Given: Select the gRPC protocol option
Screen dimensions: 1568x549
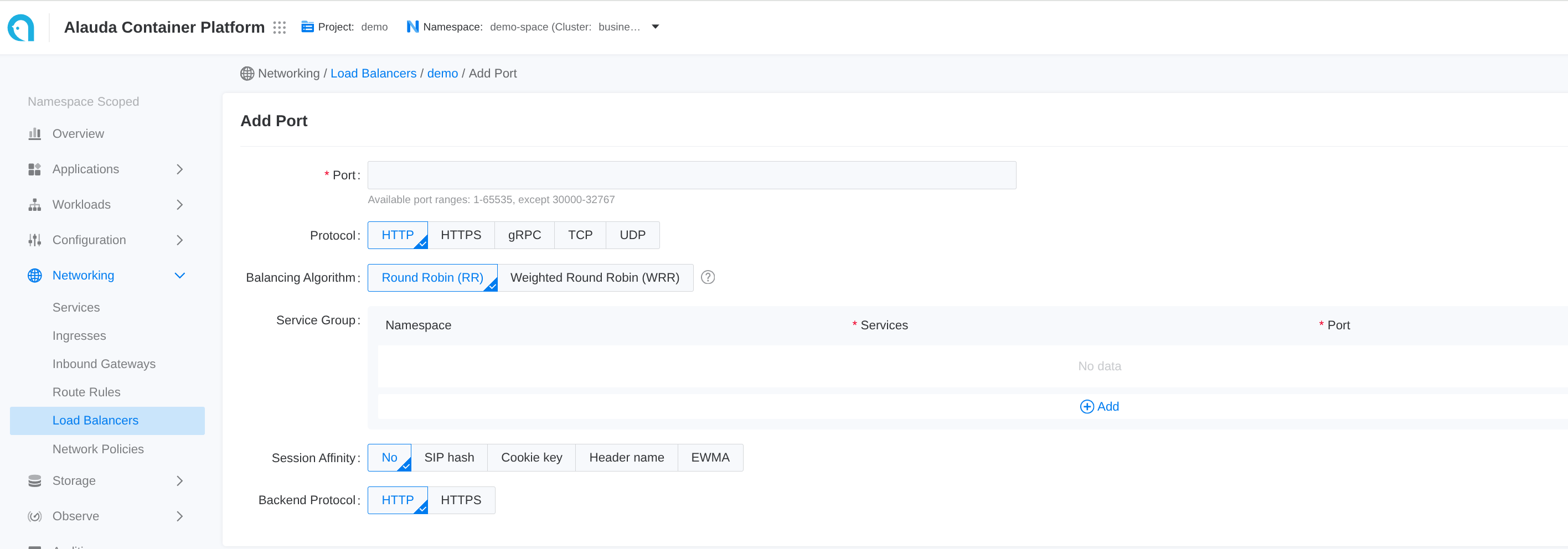Looking at the screenshot, I should coord(524,235).
